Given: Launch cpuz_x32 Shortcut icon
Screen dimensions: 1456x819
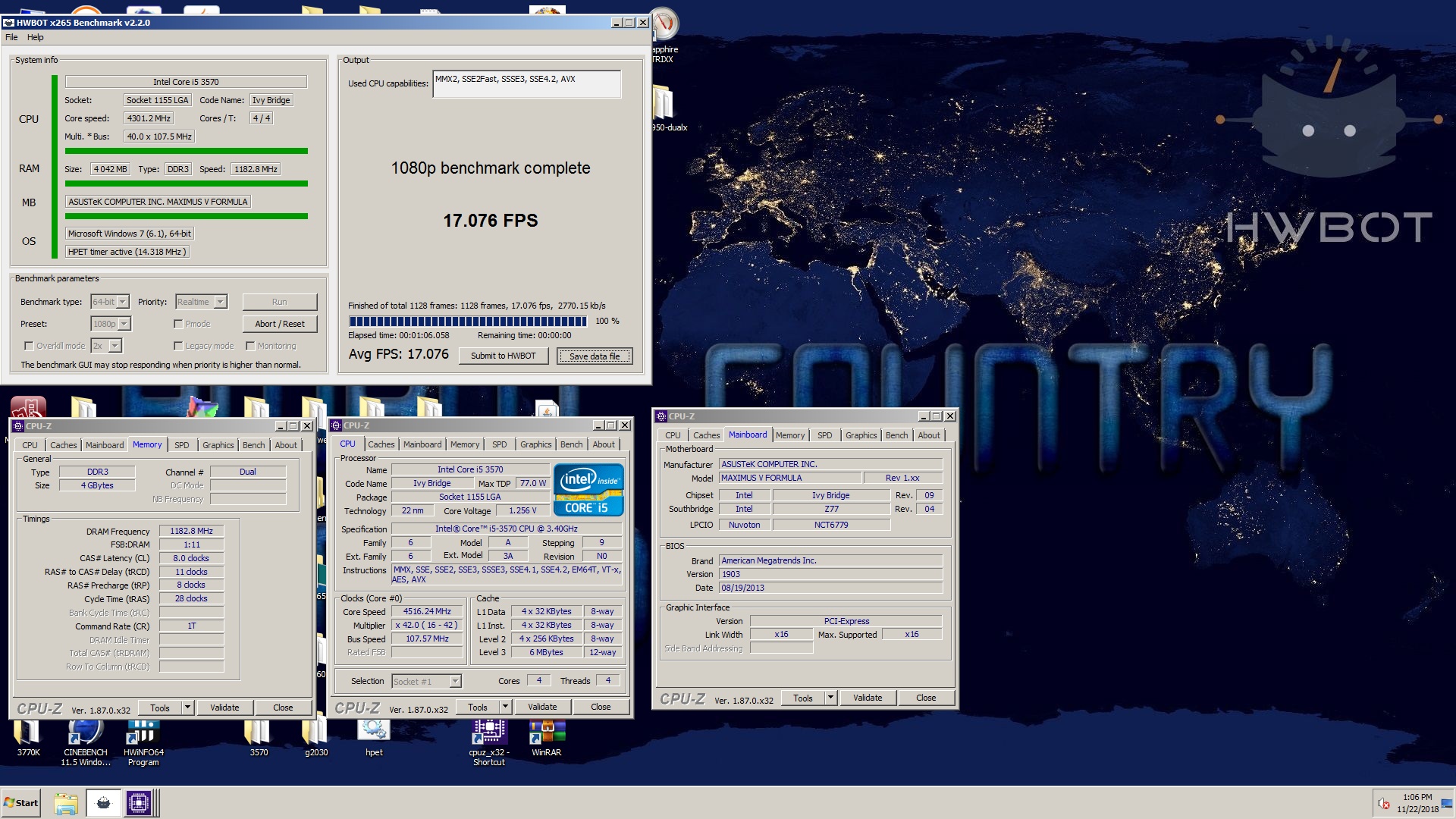Looking at the screenshot, I should [x=489, y=742].
